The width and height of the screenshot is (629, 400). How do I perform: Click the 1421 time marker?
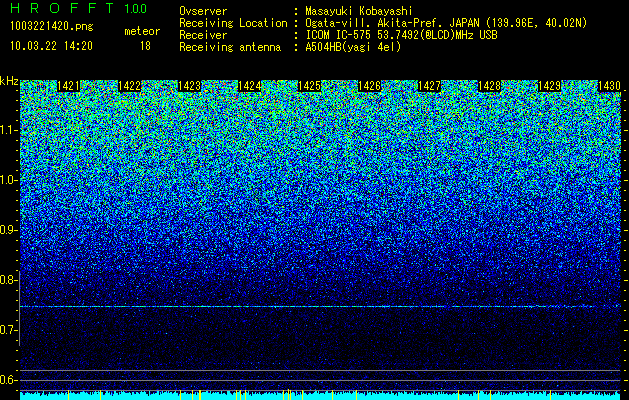tap(69, 86)
